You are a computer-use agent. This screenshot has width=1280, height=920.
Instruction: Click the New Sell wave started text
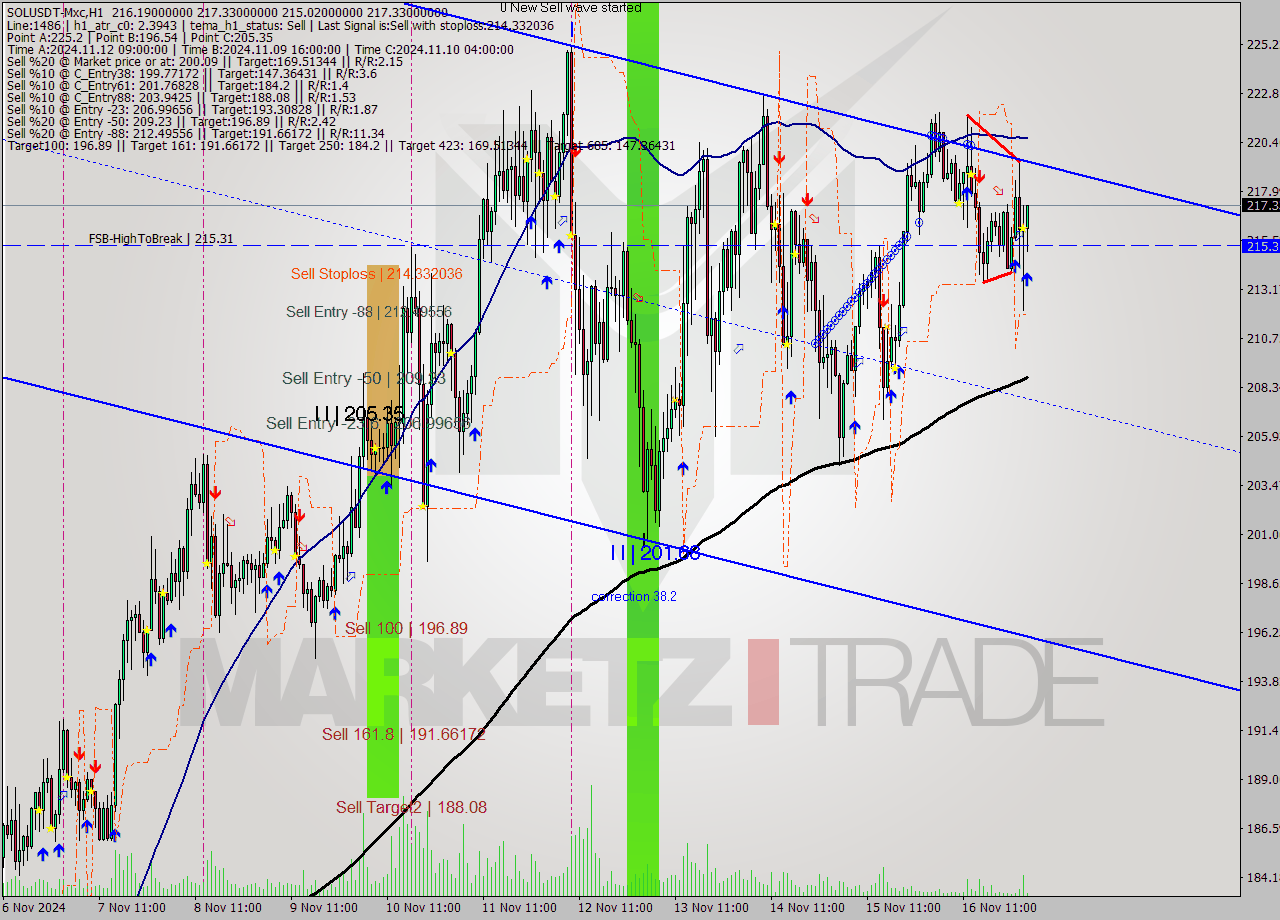571,7
